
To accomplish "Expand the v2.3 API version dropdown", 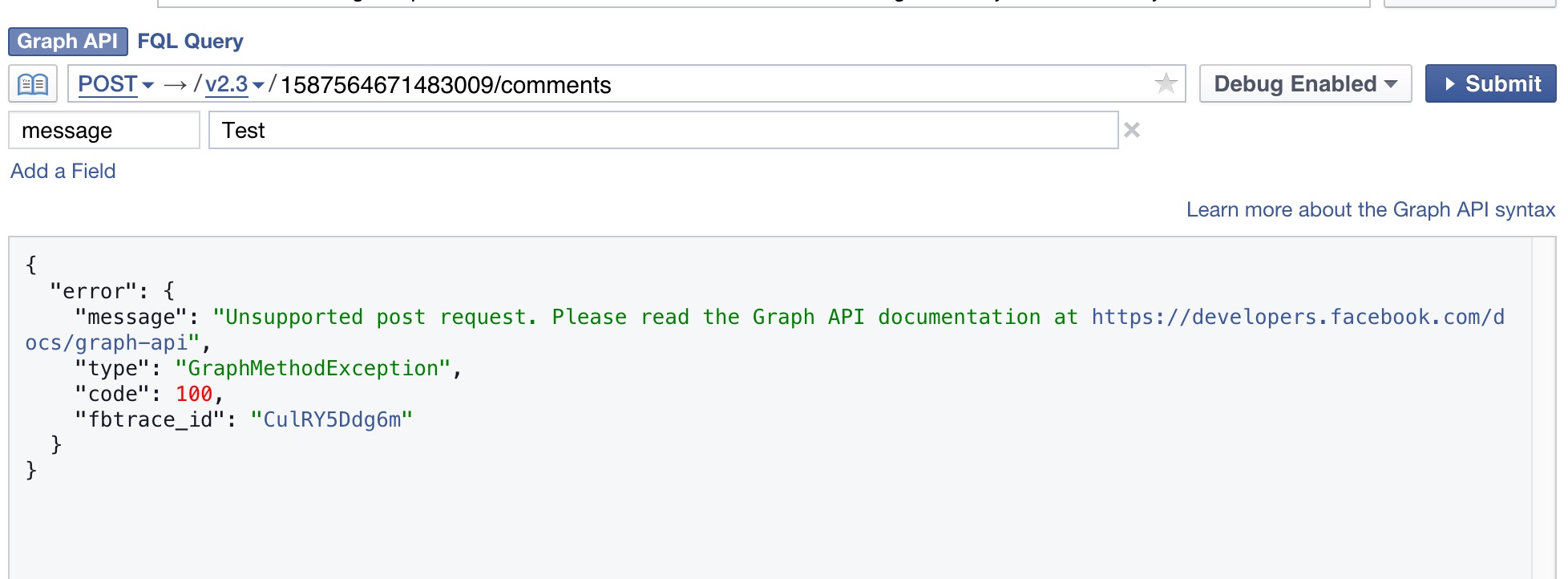I will click(x=234, y=84).
